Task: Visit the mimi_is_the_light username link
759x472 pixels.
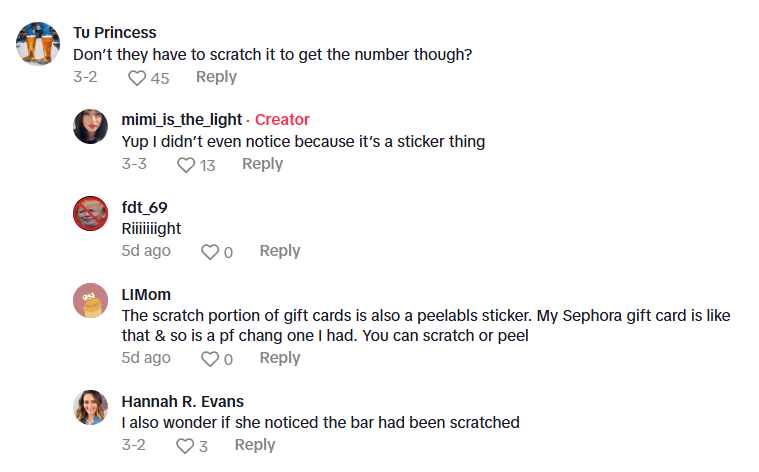Action: [182, 120]
